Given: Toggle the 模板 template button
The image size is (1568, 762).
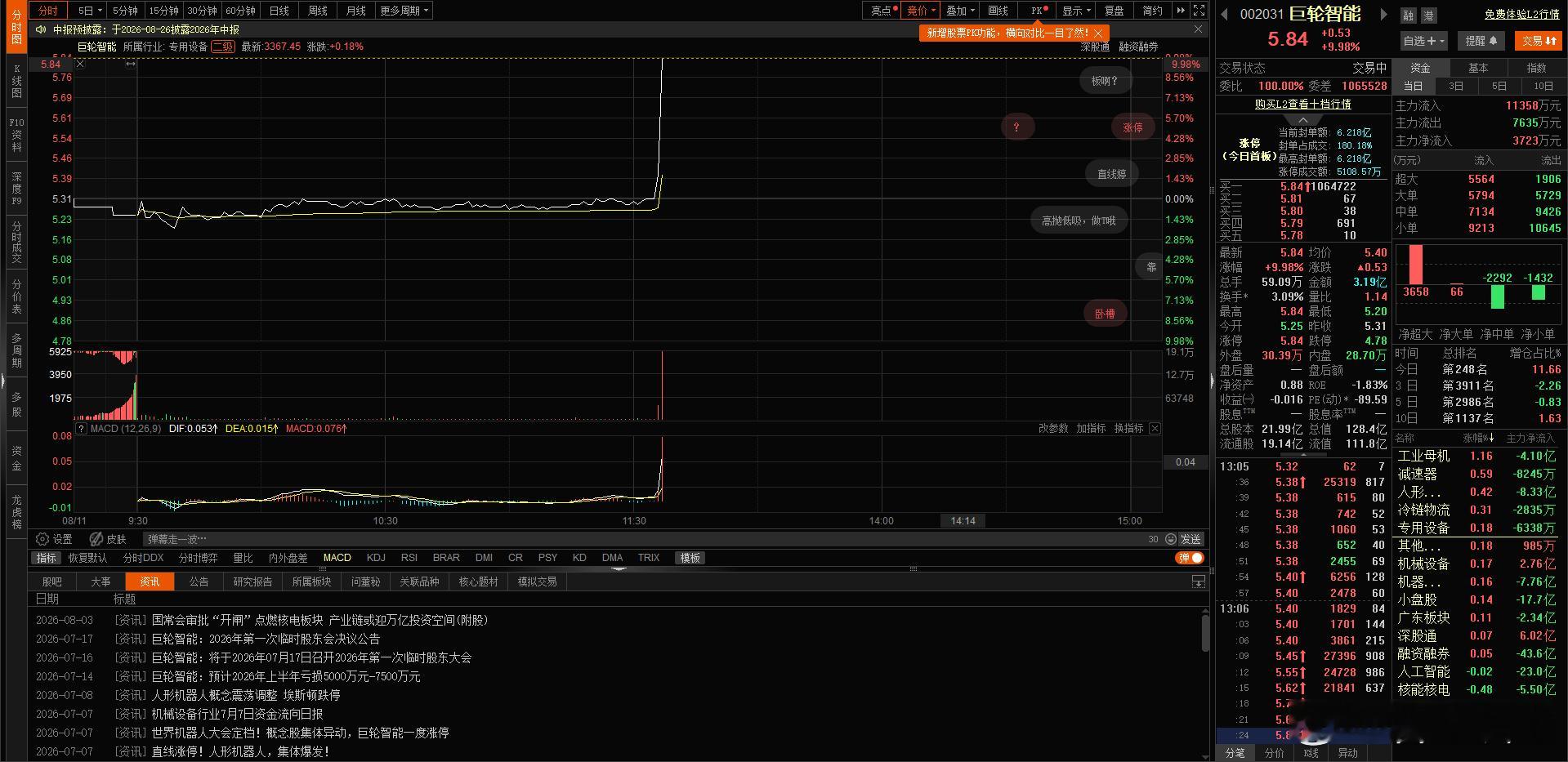Looking at the screenshot, I should click(690, 558).
